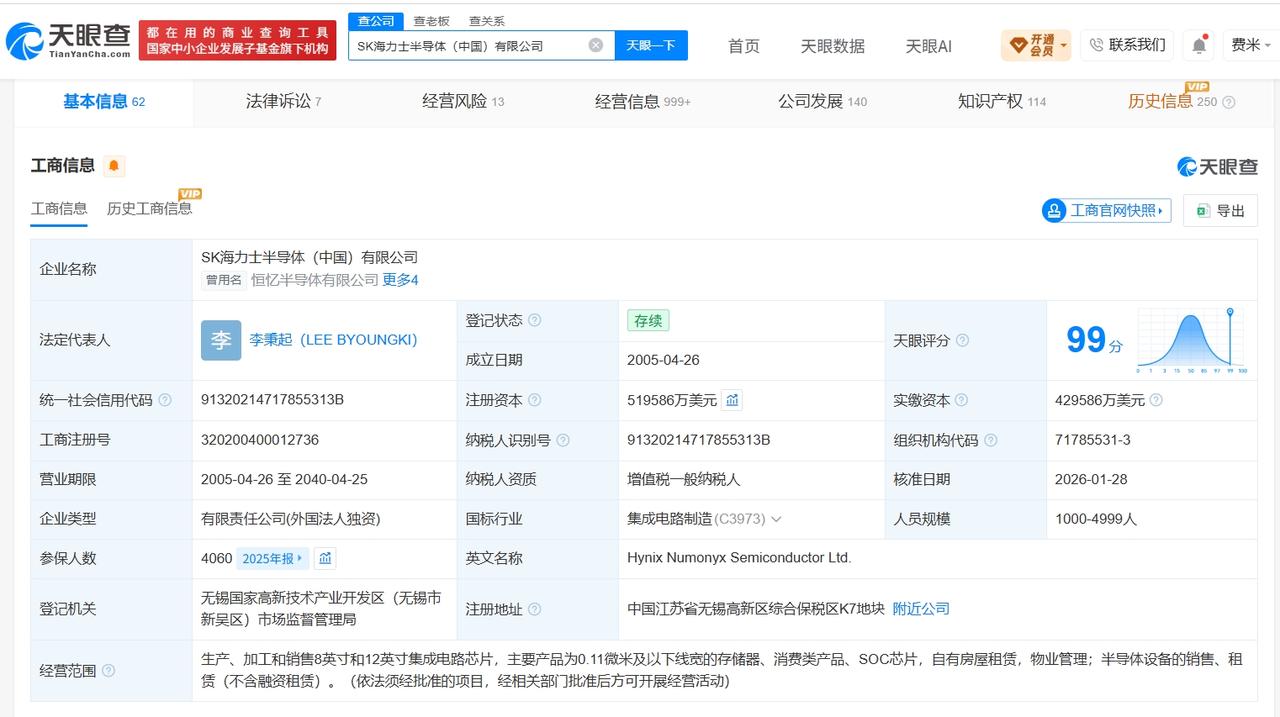
Task: Click credit code 91320214717855313B under 统一社会信用代码
Action: click(x=272, y=400)
